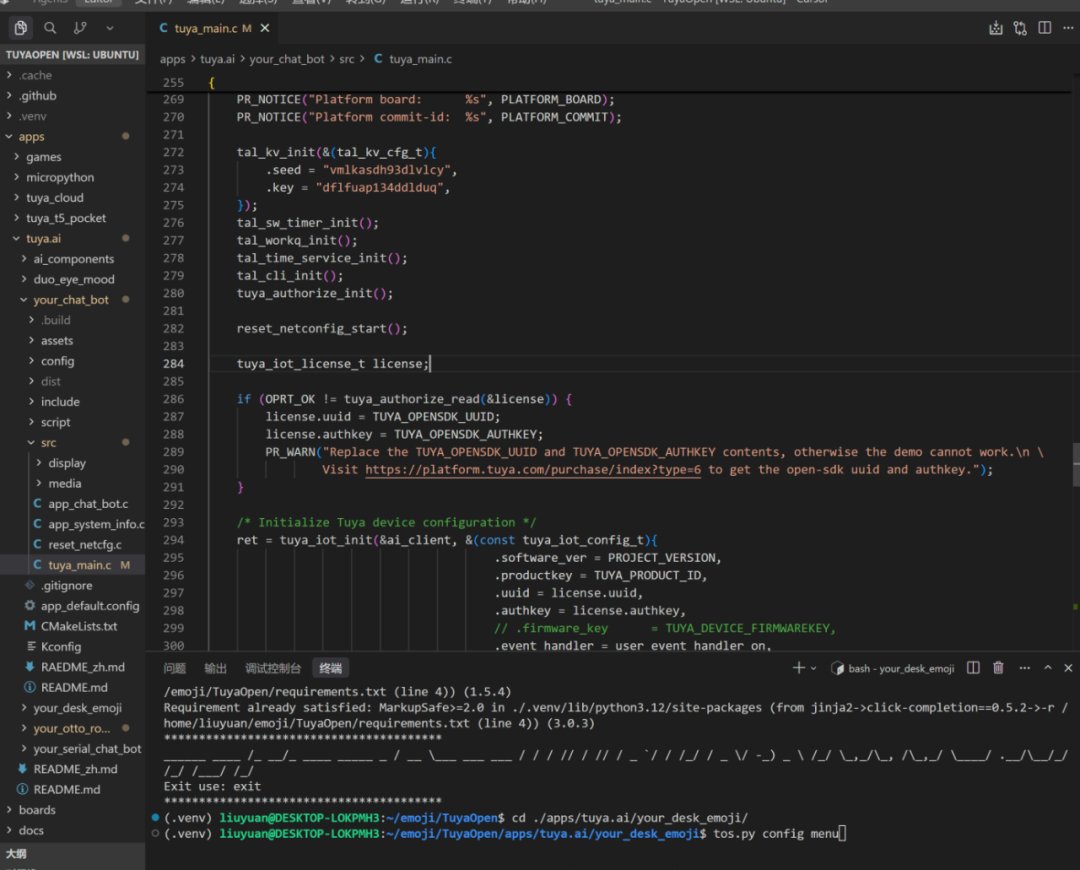The image size is (1080, 870).
Task: Maximize the terminal panel with caret
Action: tap(1048, 667)
